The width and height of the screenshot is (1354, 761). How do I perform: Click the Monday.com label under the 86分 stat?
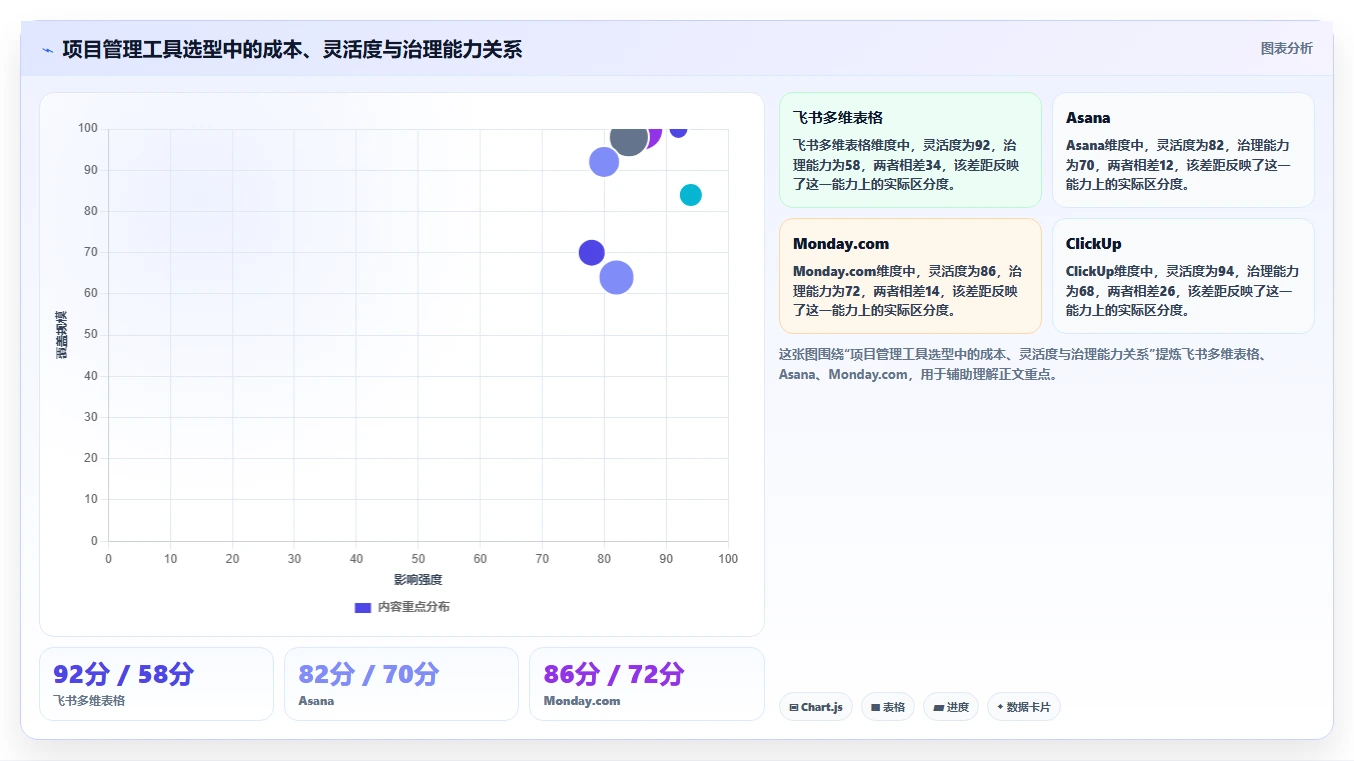point(582,701)
